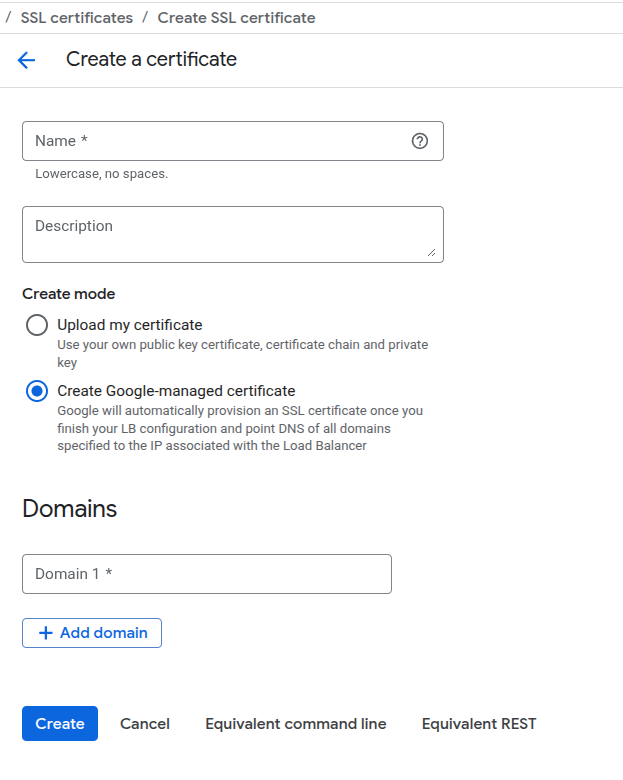The image size is (623, 780).
Task: Show Equivalent command line
Action: [296, 723]
